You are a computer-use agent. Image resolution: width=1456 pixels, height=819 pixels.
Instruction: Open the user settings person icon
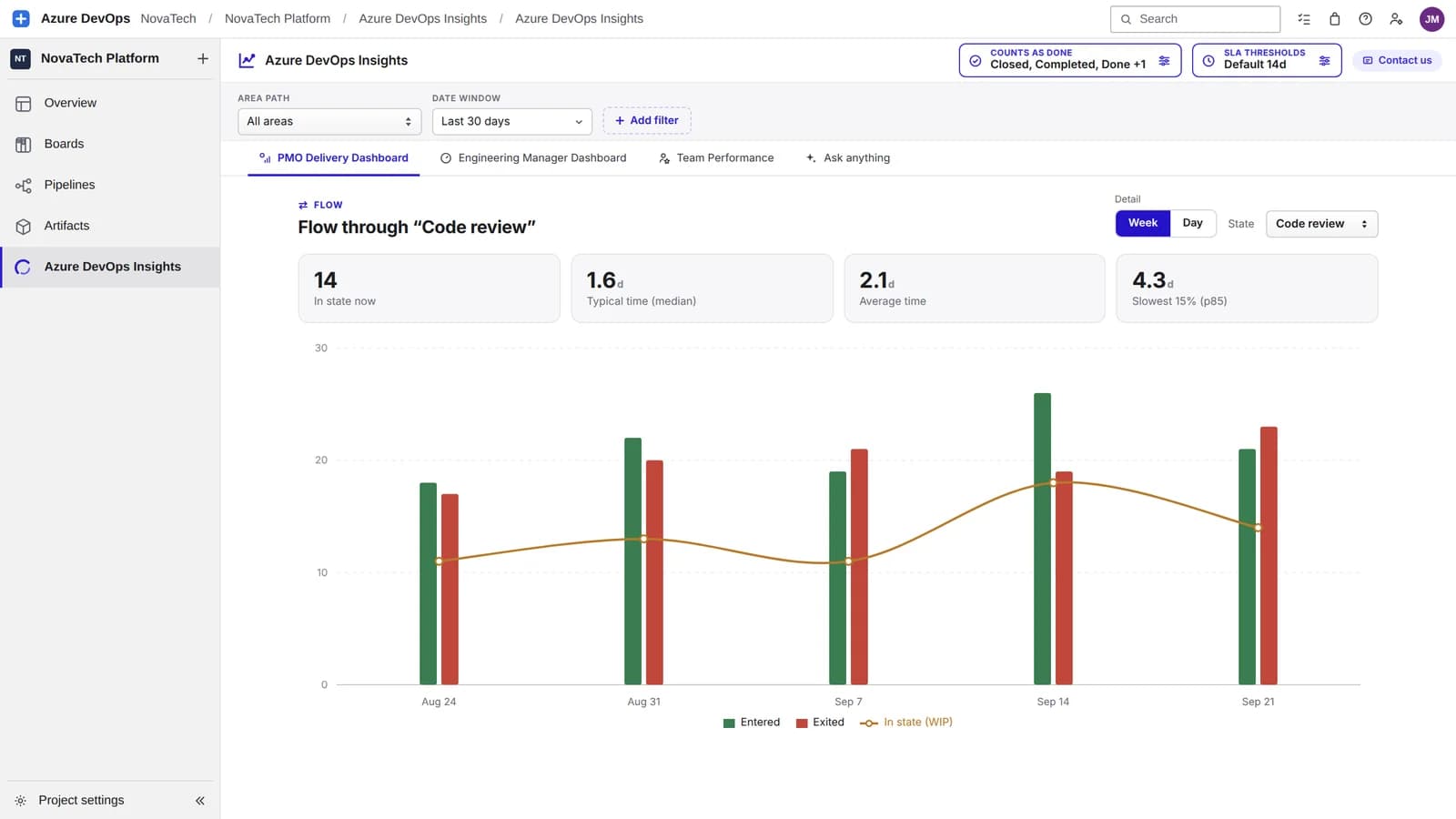coord(1396,18)
